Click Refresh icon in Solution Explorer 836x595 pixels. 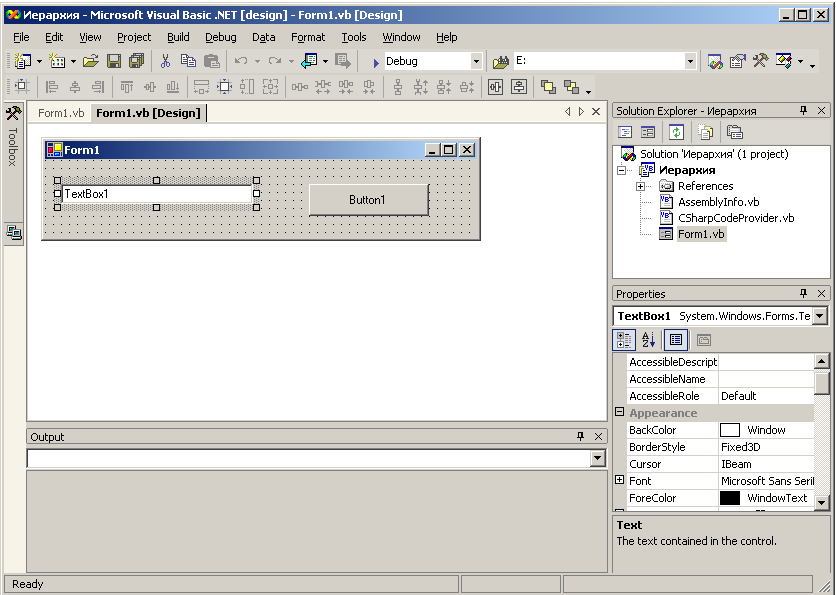click(676, 132)
